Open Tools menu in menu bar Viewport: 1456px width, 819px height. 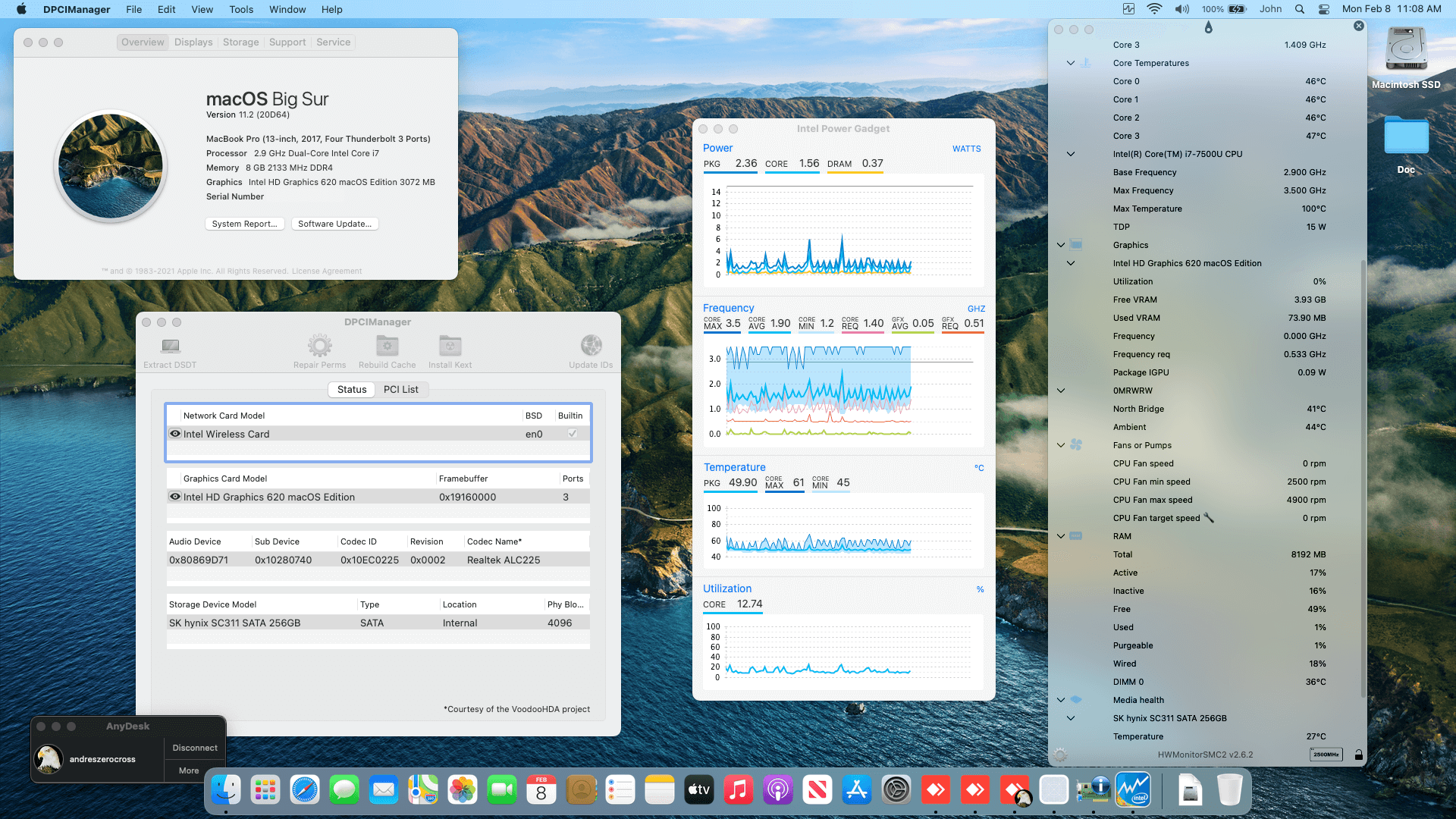click(x=241, y=9)
